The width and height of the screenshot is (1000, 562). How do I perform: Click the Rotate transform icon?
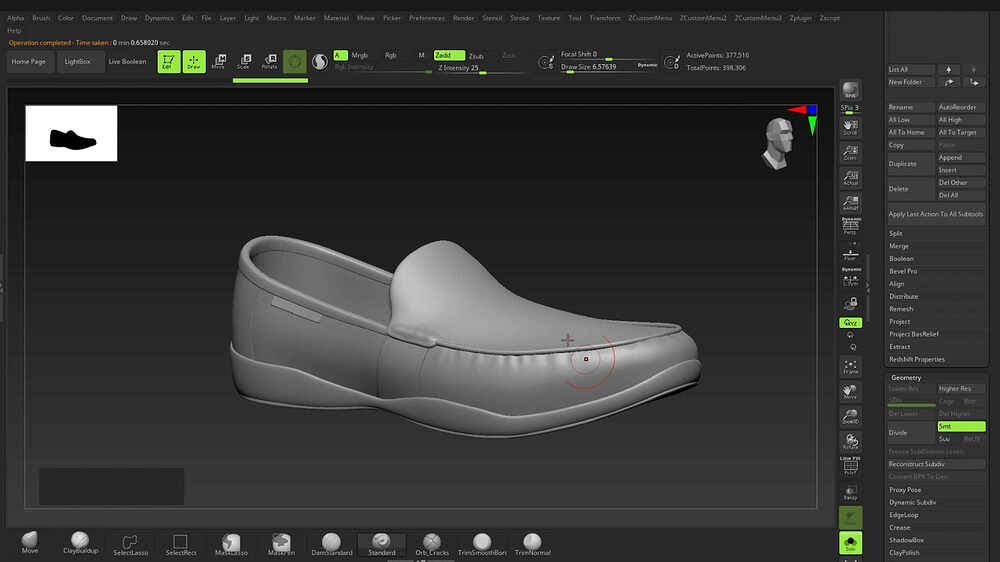(269, 62)
